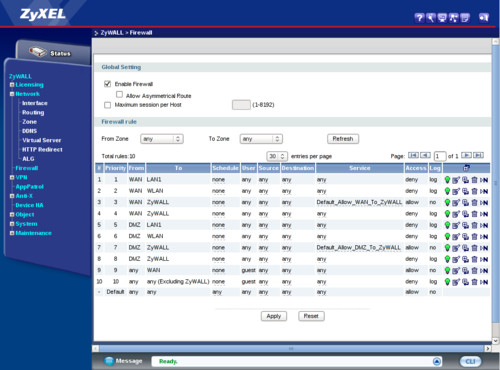Delete rule 4 with trash icon
500x370 pixels.
(474, 214)
